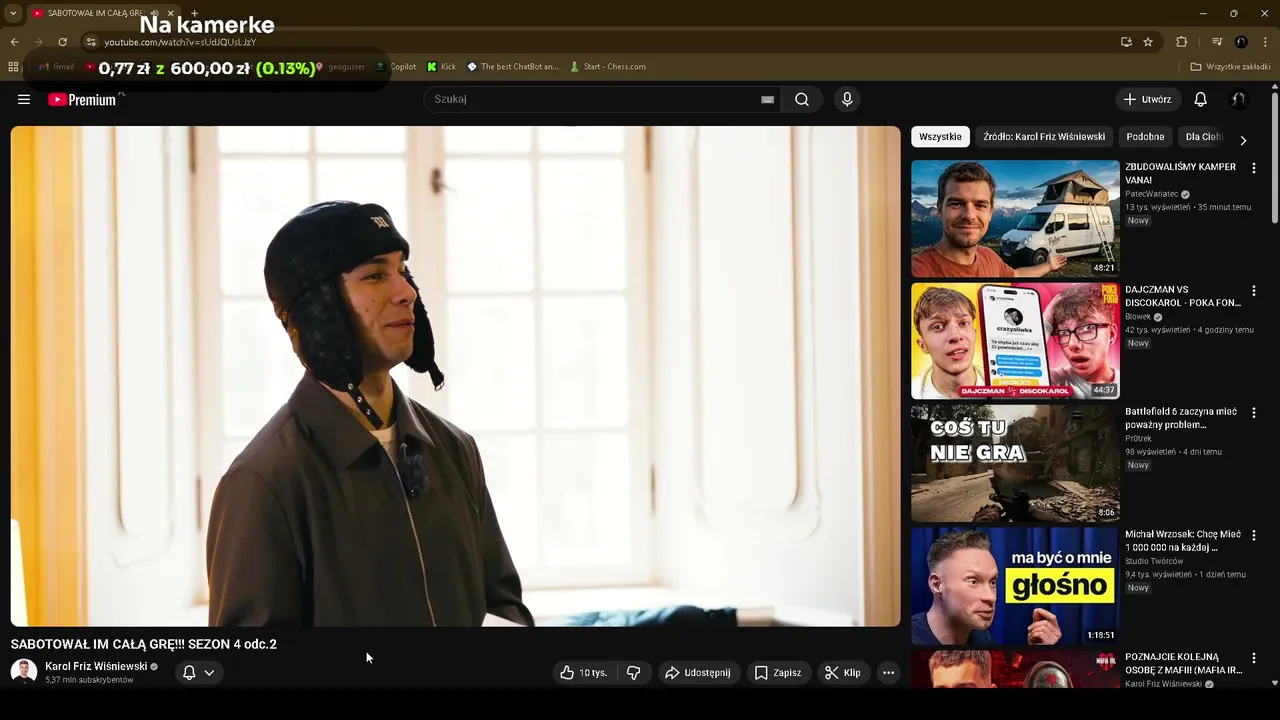Click the main video player
Screen dimensions: 1280x720
(x=455, y=376)
